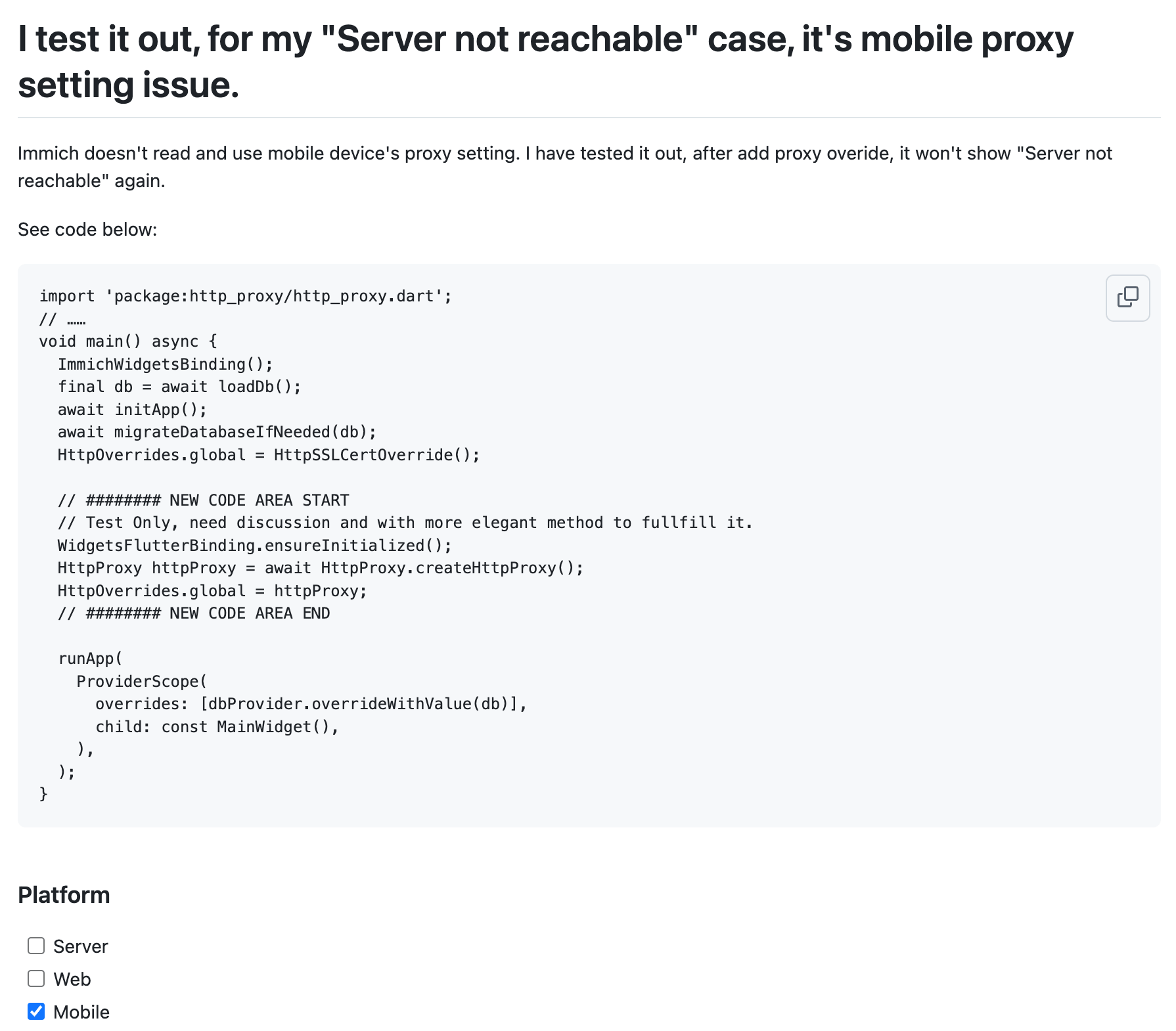Click the "Server not reachable" title heading
Viewport: 1176px width, 1031px height.
click(545, 62)
